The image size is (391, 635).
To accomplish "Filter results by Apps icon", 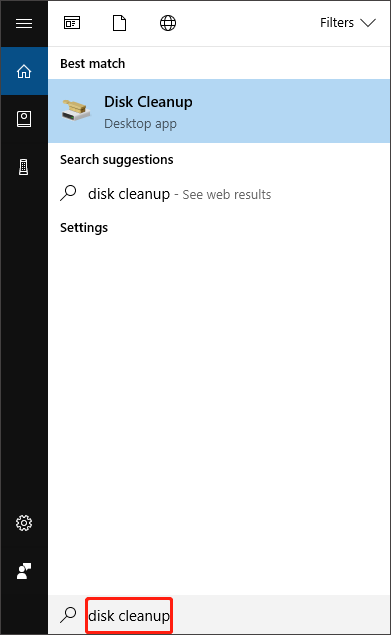I will tap(72, 23).
